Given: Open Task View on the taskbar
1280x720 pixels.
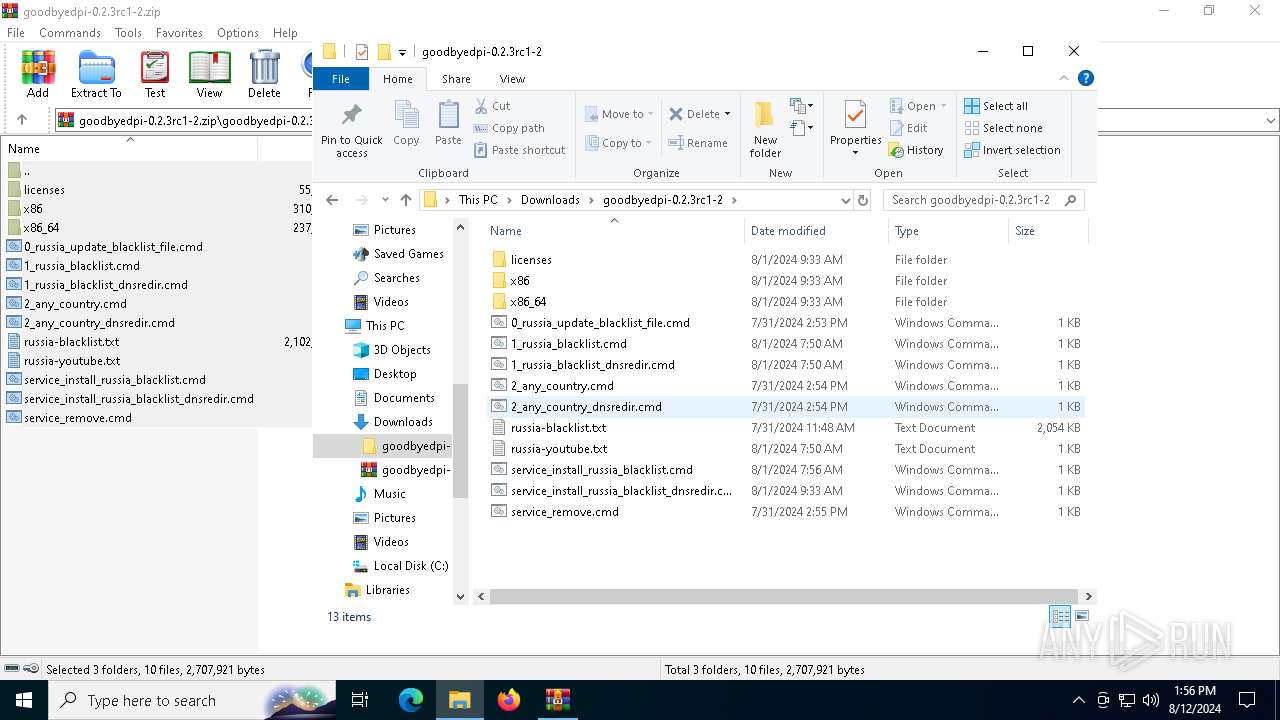Looking at the screenshot, I should pyautogui.click(x=360, y=700).
